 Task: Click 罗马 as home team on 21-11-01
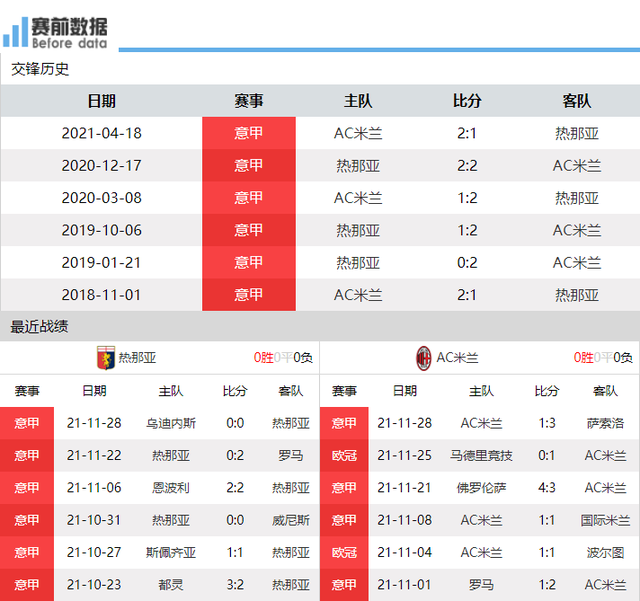click(x=481, y=585)
